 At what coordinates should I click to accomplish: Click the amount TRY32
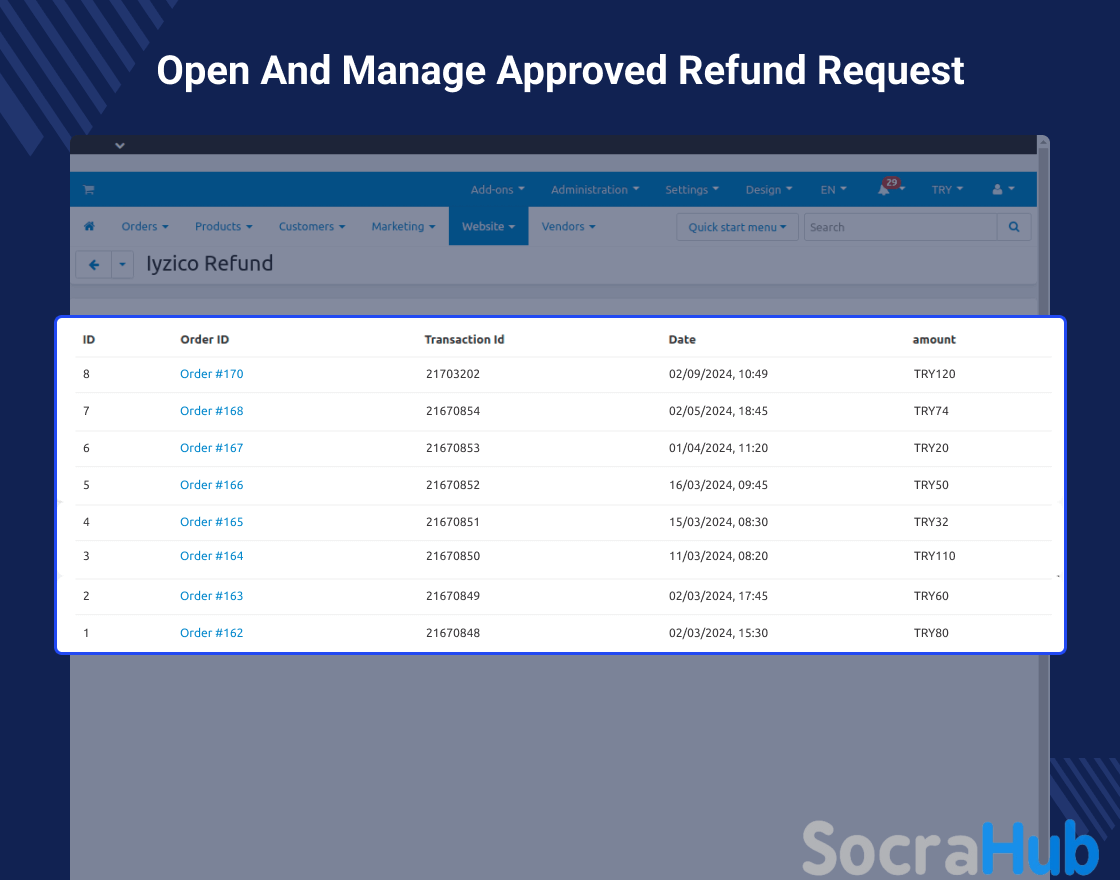931,522
